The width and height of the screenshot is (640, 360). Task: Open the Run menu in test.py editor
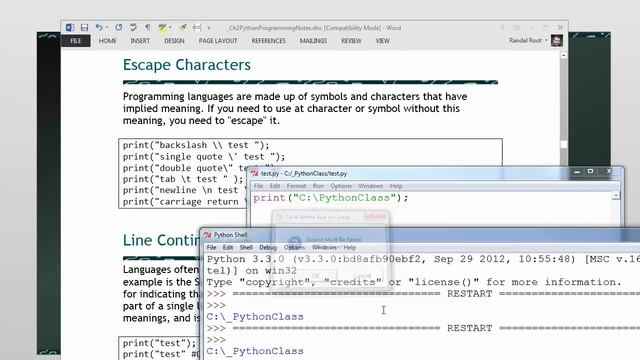[318, 186]
